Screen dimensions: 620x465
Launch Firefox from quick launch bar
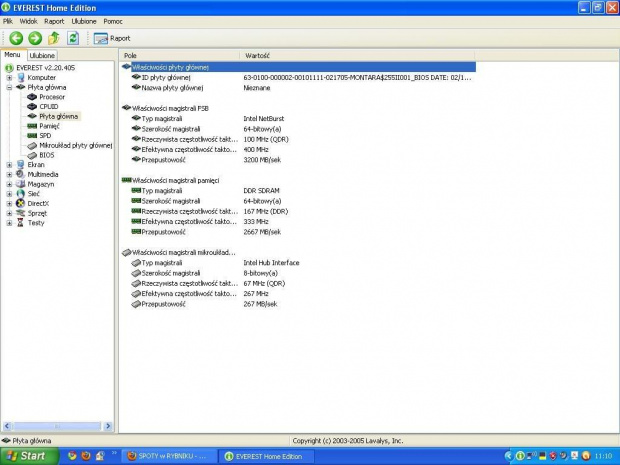(86, 456)
